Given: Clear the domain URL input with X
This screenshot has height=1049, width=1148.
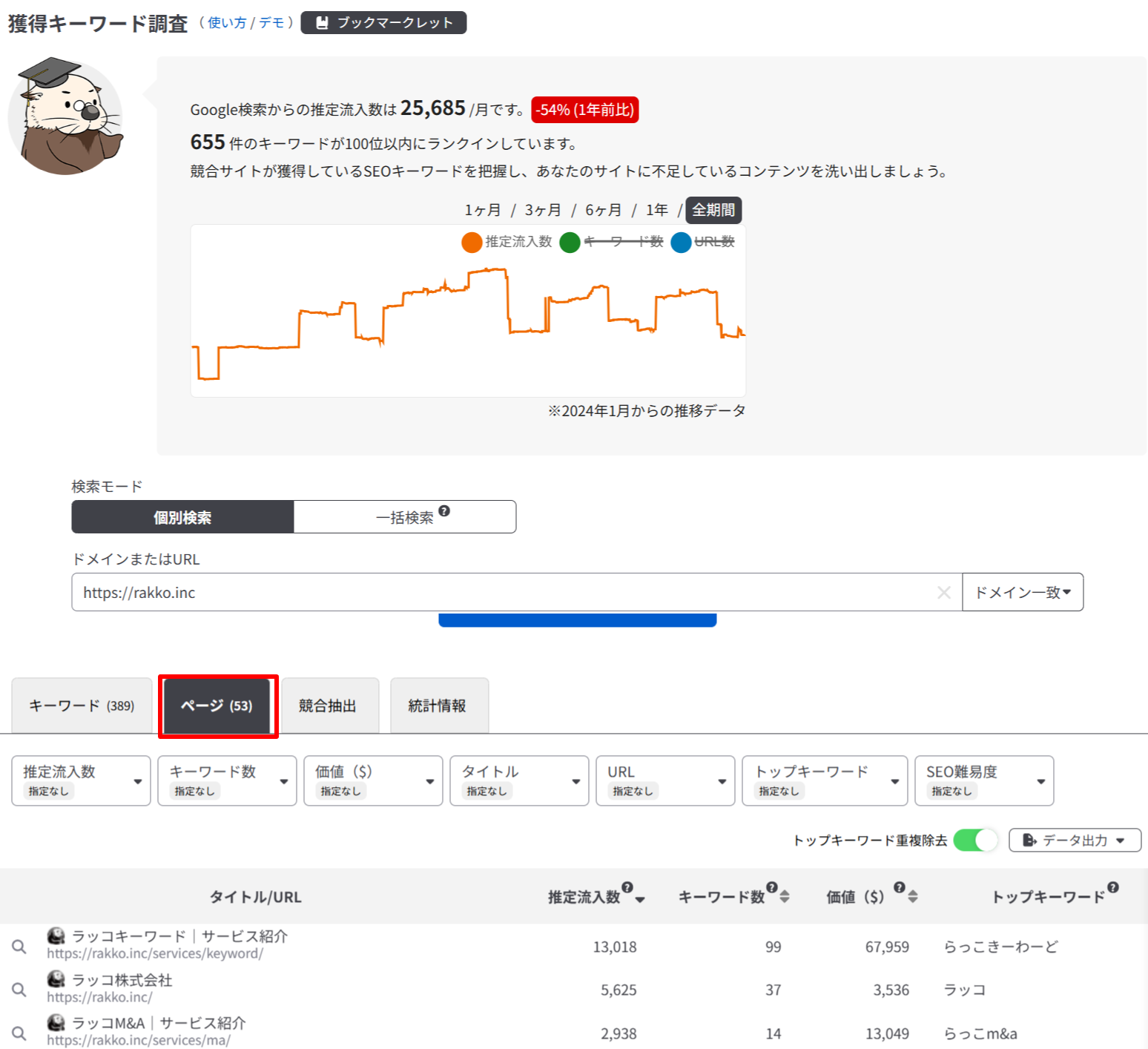Looking at the screenshot, I should tap(943, 592).
